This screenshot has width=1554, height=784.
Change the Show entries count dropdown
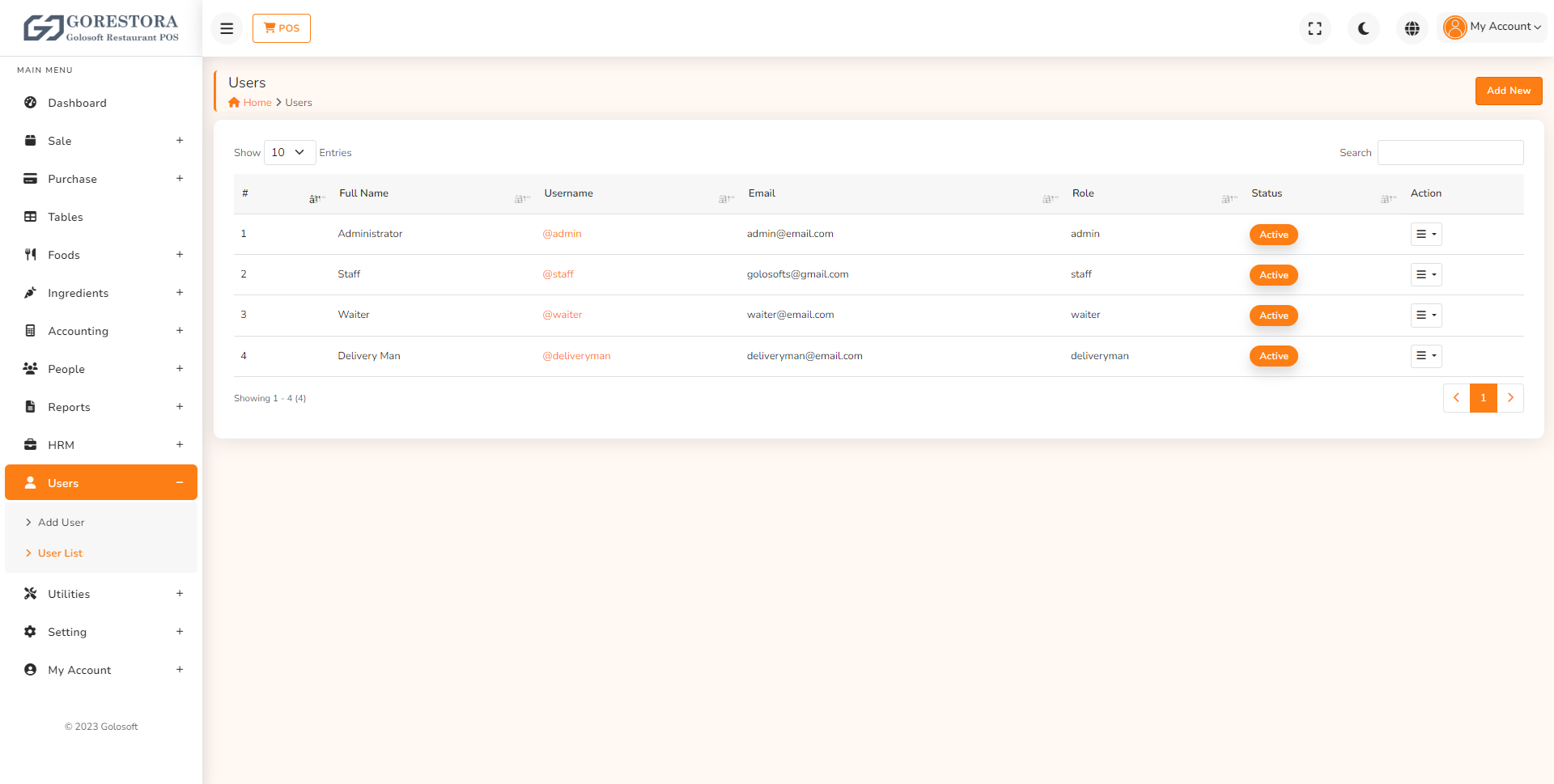coord(289,152)
